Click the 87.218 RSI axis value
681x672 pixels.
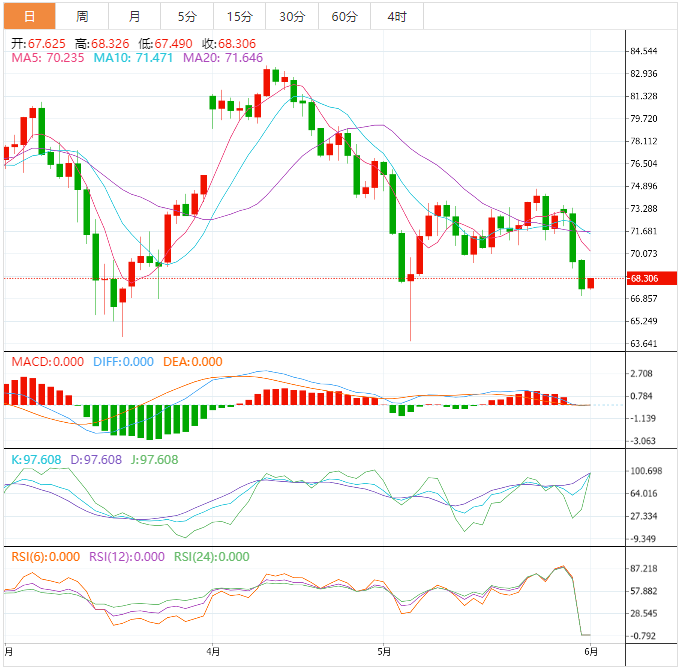coord(644,569)
